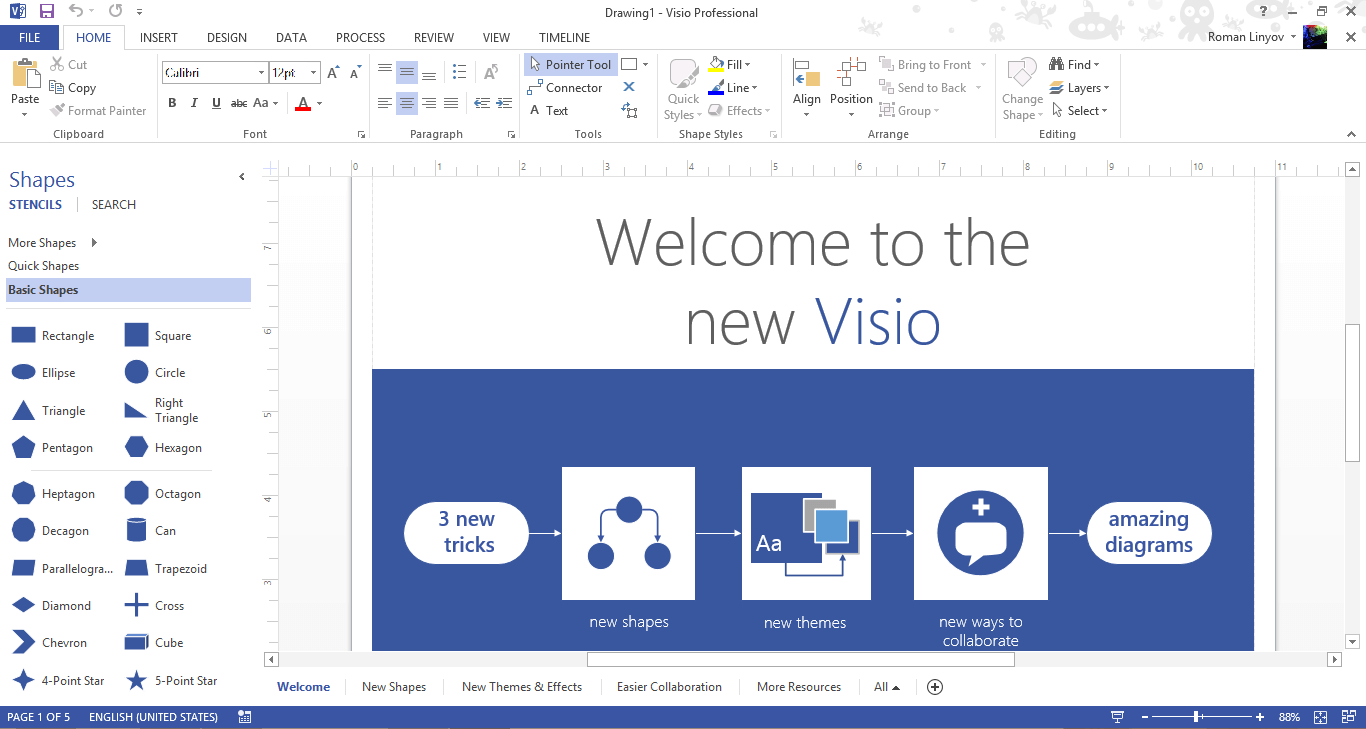Click the bullets list icon
The image size is (1366, 729).
(459, 72)
